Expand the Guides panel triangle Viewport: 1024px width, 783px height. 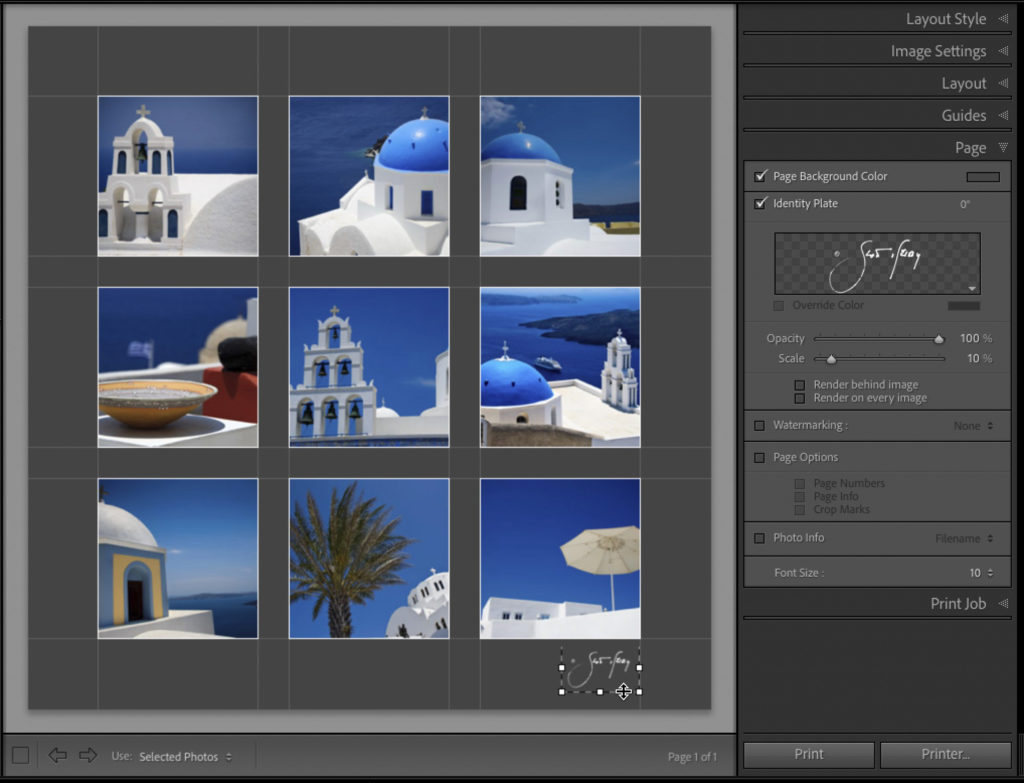tap(1003, 115)
